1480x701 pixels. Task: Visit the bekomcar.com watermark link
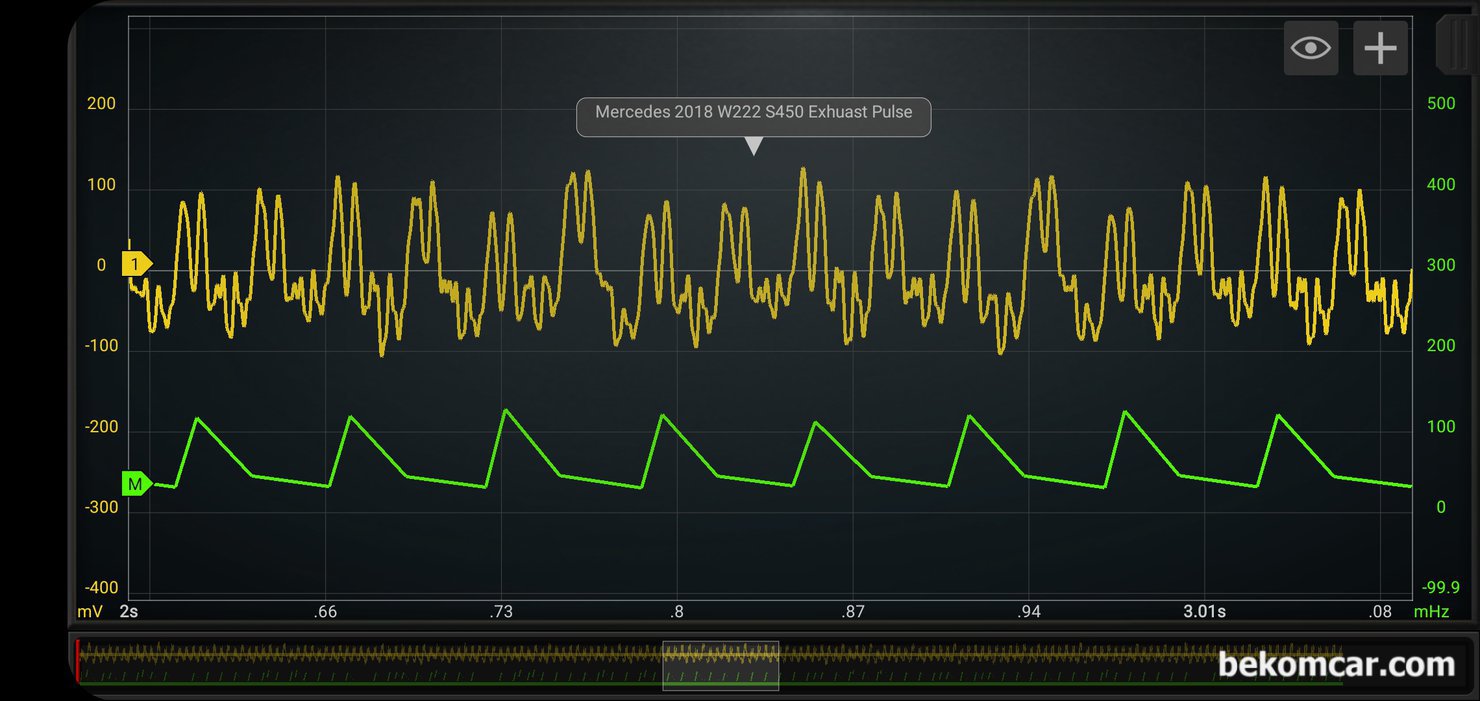tap(1336, 664)
